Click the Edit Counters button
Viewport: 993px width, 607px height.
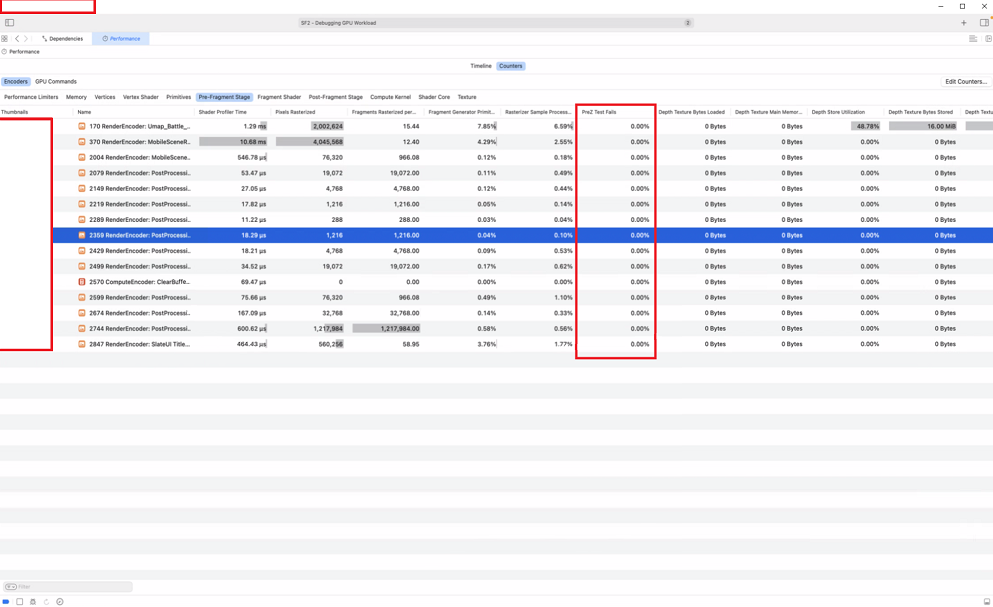click(965, 82)
